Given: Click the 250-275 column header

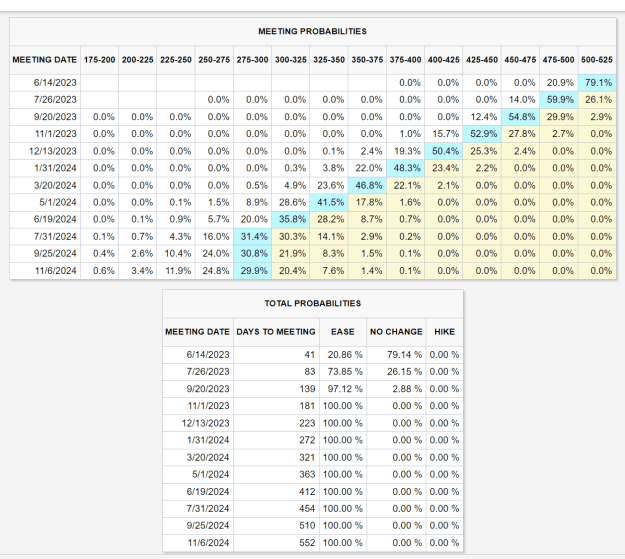Looking at the screenshot, I should (x=214, y=60).
